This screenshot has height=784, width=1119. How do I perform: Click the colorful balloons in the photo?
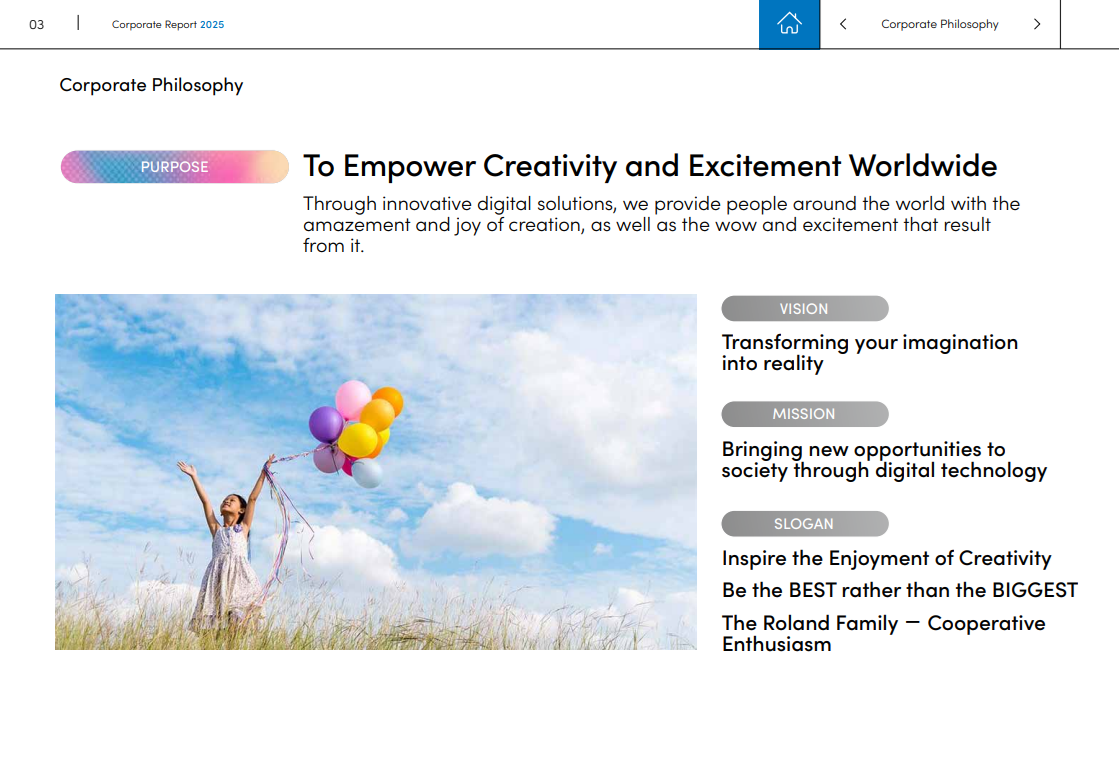(357, 428)
